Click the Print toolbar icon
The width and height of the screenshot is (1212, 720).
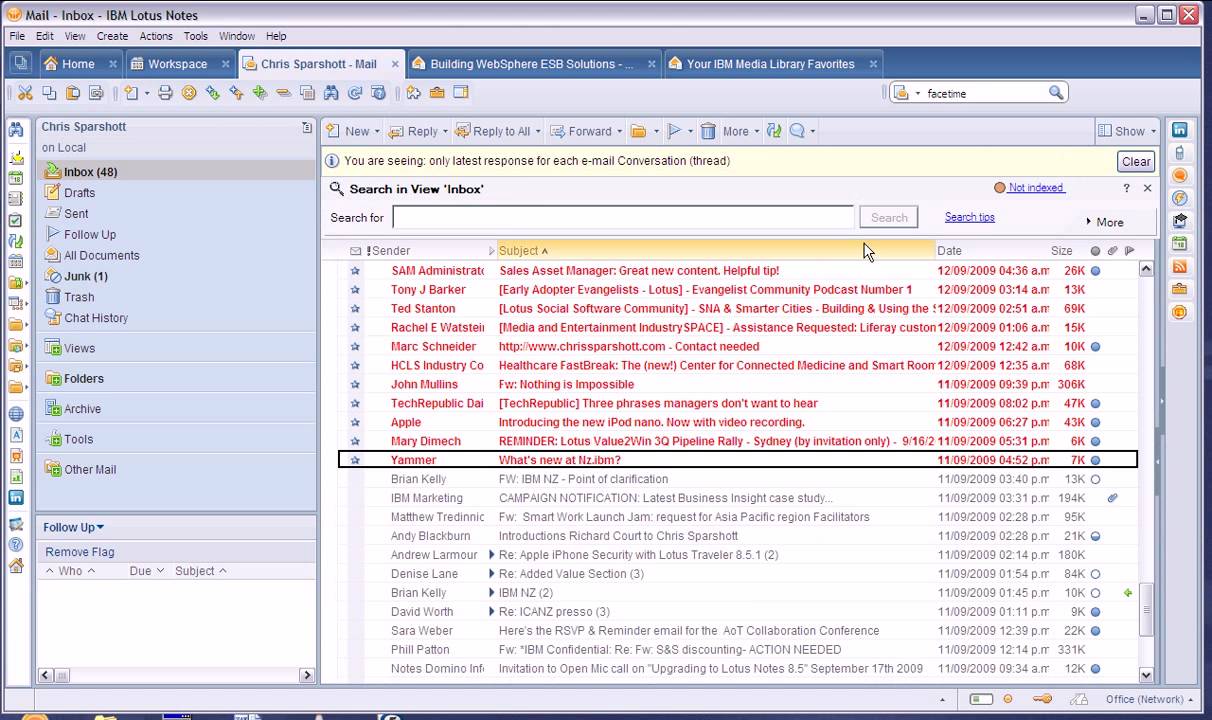pyautogui.click(x=165, y=93)
